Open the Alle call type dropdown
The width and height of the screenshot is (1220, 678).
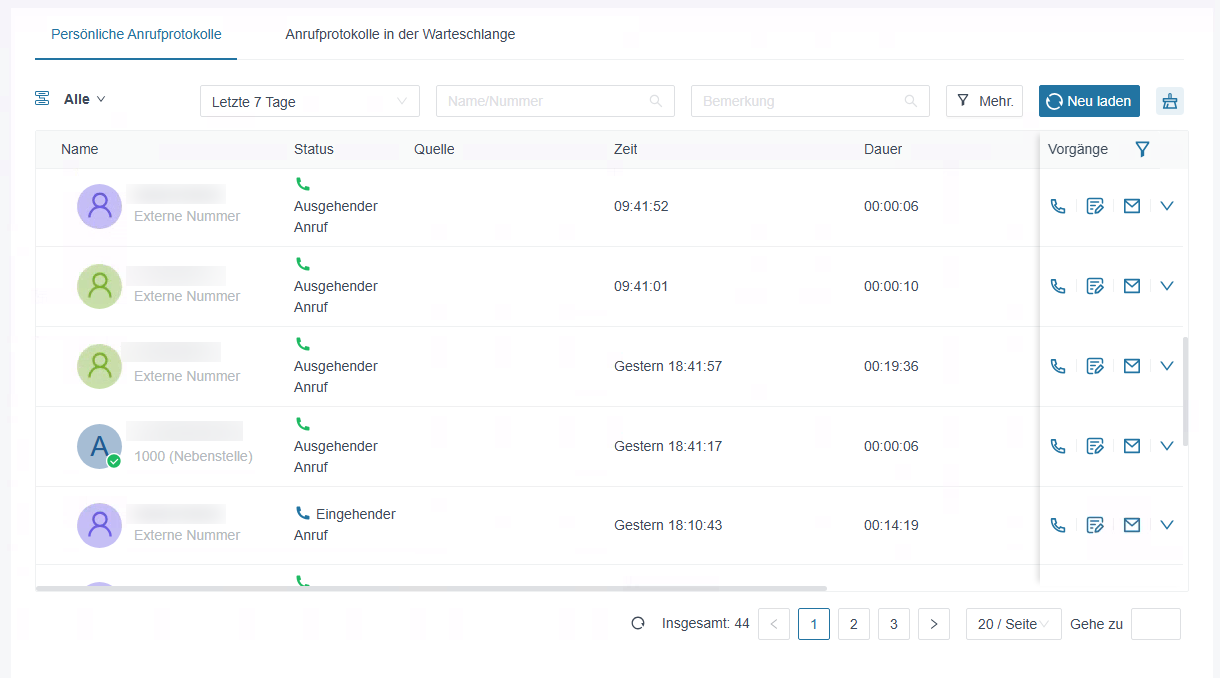click(85, 99)
